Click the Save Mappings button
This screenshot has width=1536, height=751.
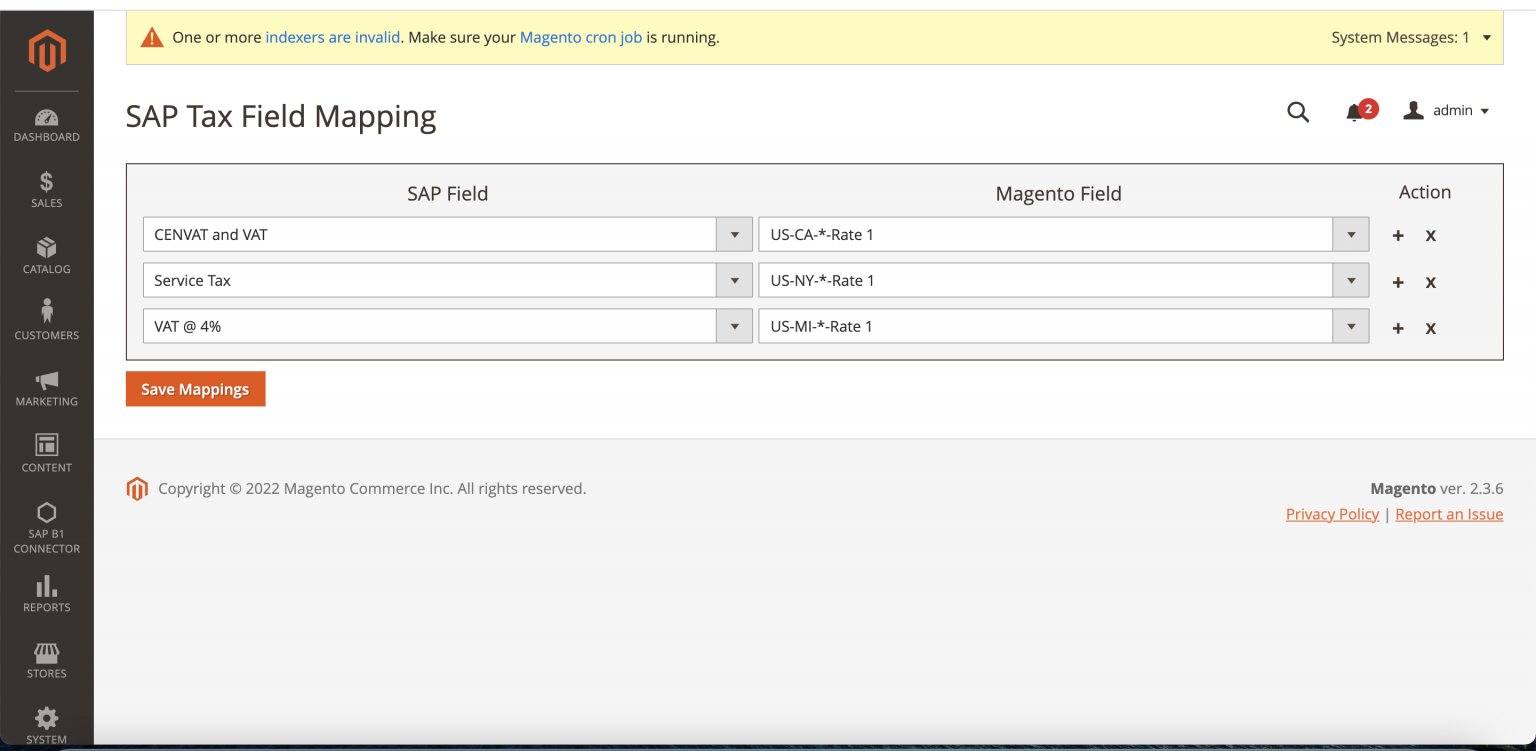pyautogui.click(x=195, y=389)
